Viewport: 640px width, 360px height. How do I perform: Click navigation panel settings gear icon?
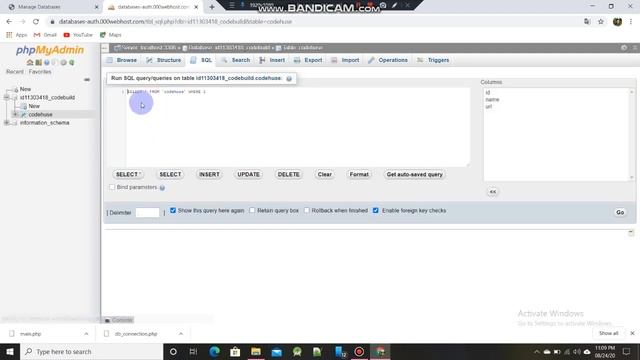coord(63,62)
